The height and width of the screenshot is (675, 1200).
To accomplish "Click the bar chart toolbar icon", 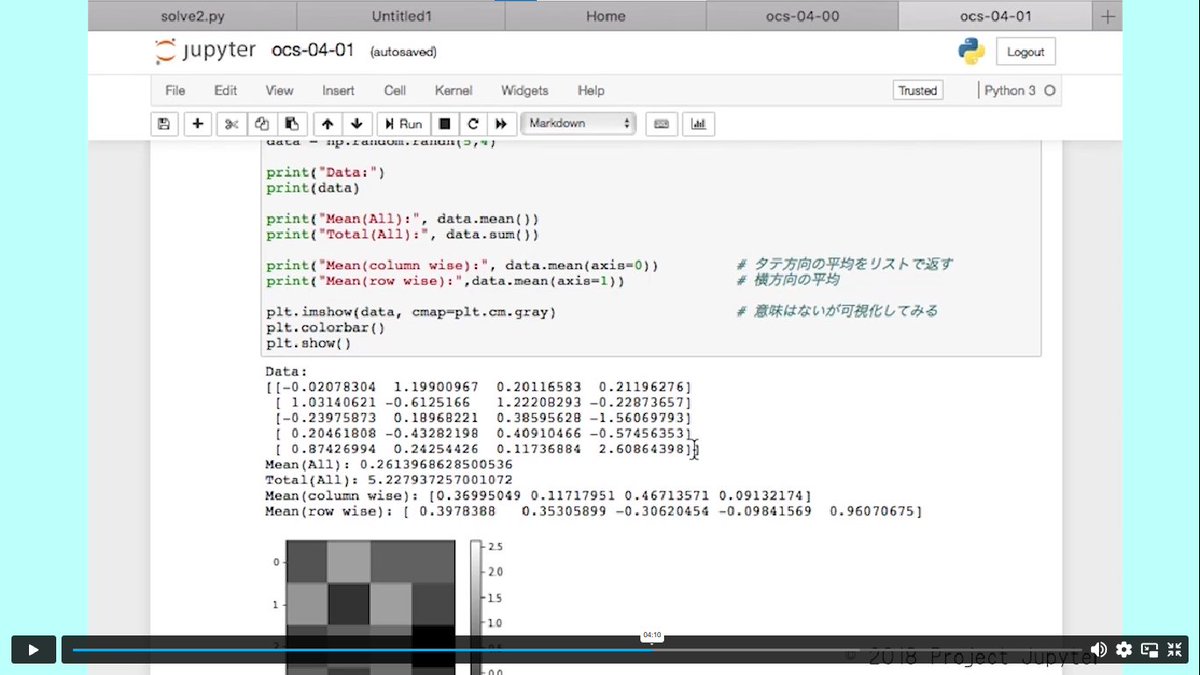I will click(698, 124).
